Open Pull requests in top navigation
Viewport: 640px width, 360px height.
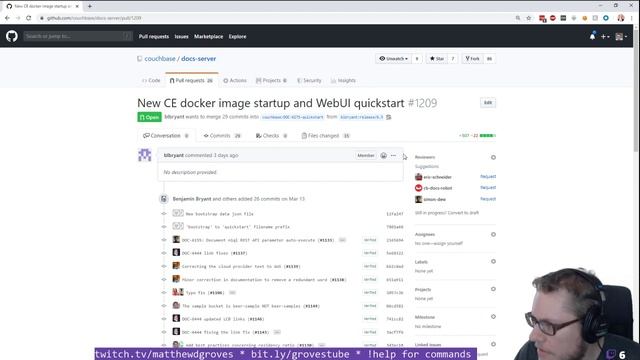coord(153,36)
